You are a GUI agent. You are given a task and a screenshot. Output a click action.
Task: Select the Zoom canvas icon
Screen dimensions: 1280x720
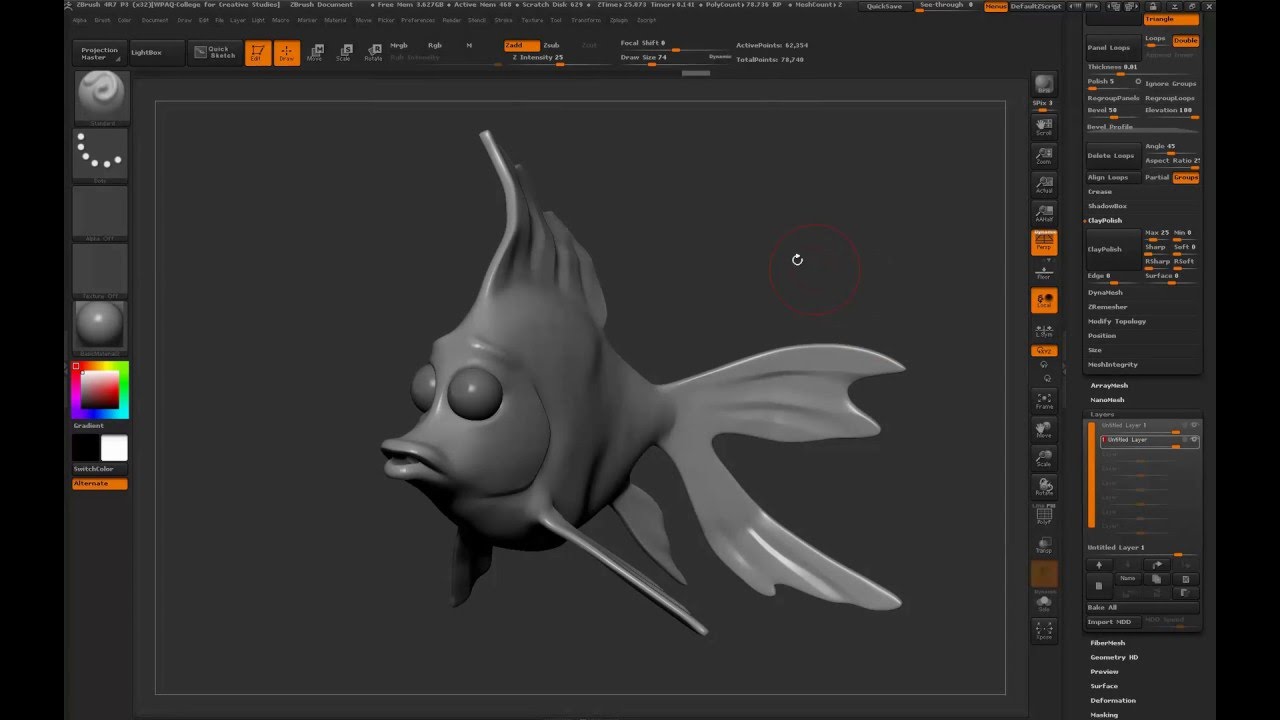1044,155
